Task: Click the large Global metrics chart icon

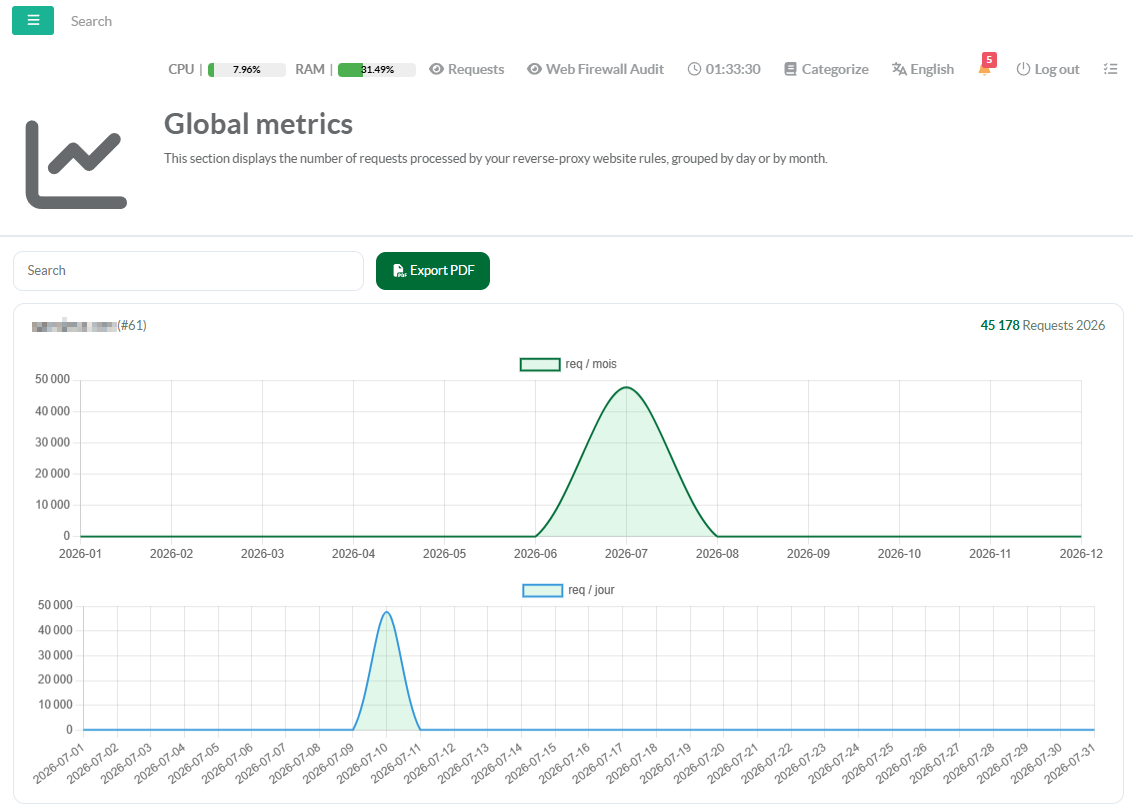Action: coord(76,165)
